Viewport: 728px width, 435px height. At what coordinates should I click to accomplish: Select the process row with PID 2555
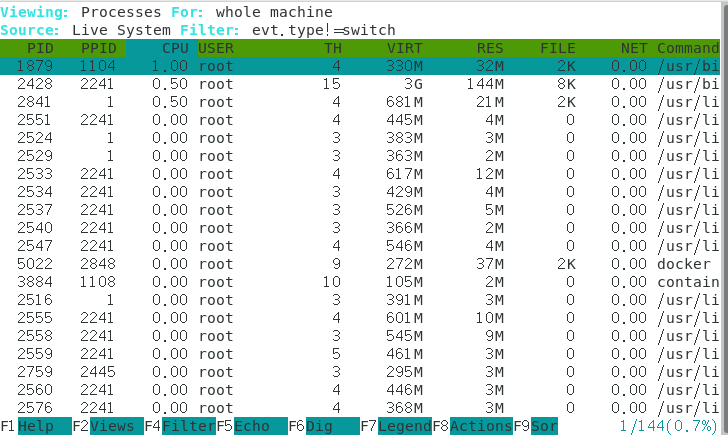[360, 318]
